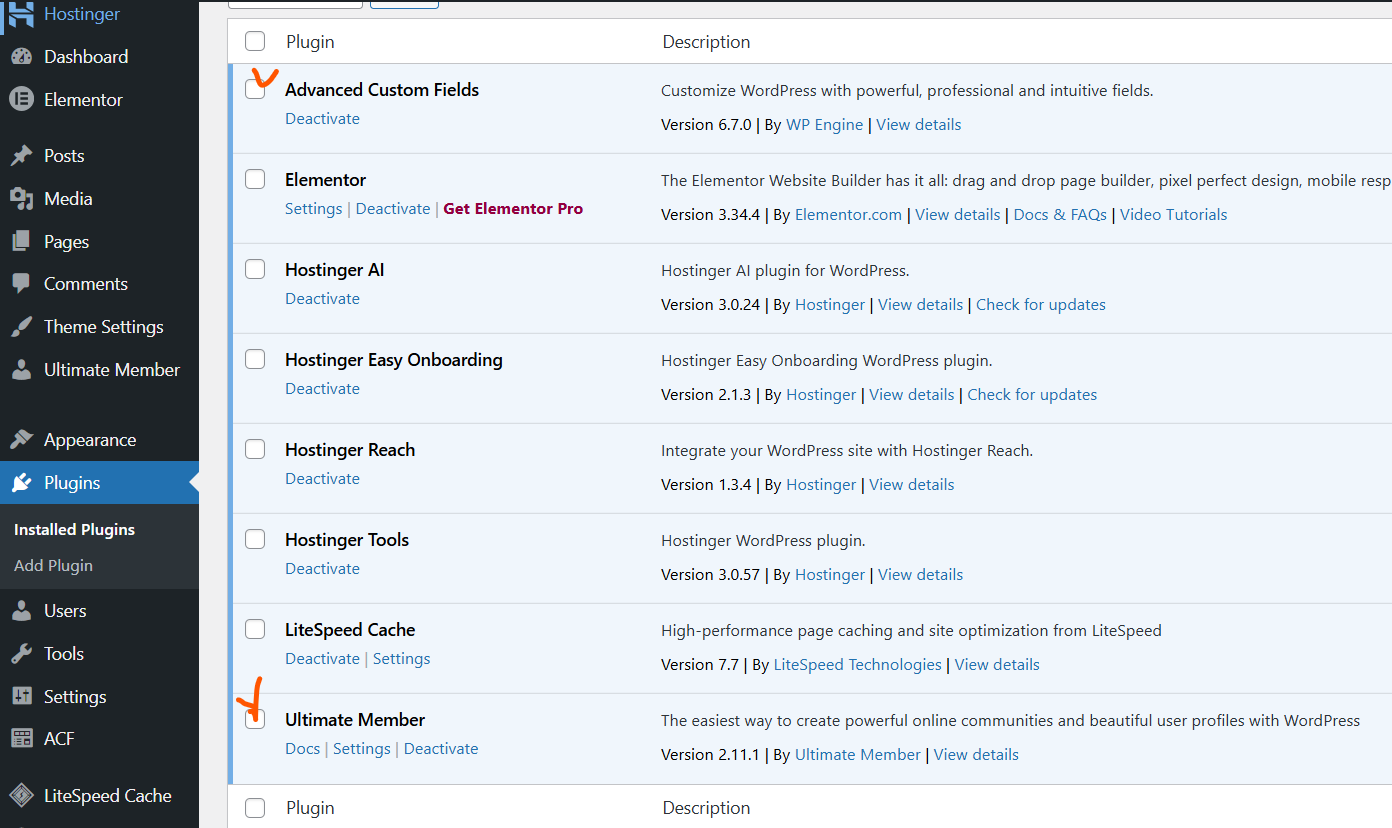1392x828 pixels.
Task: Check the Hostinger AI plugin checkbox
Action: tap(255, 269)
